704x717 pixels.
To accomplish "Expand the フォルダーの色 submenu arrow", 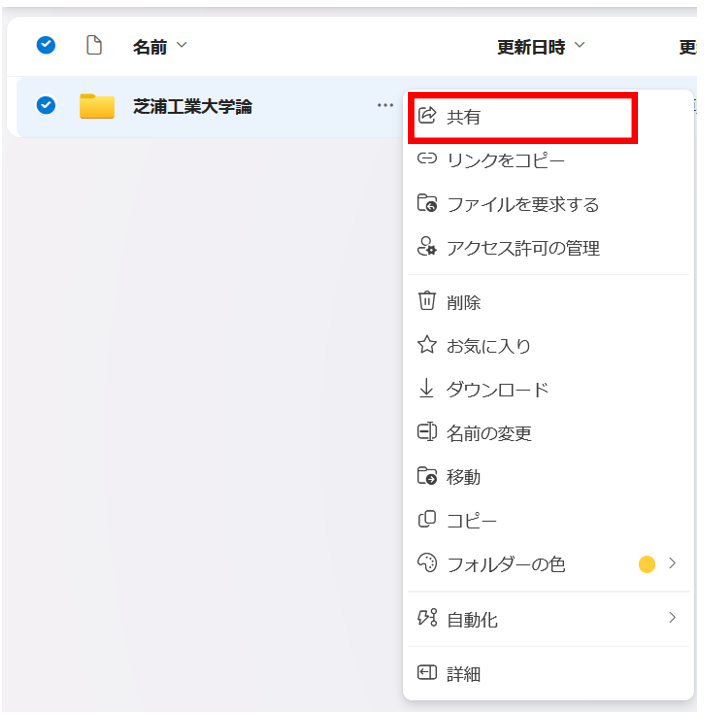I will [x=672, y=563].
